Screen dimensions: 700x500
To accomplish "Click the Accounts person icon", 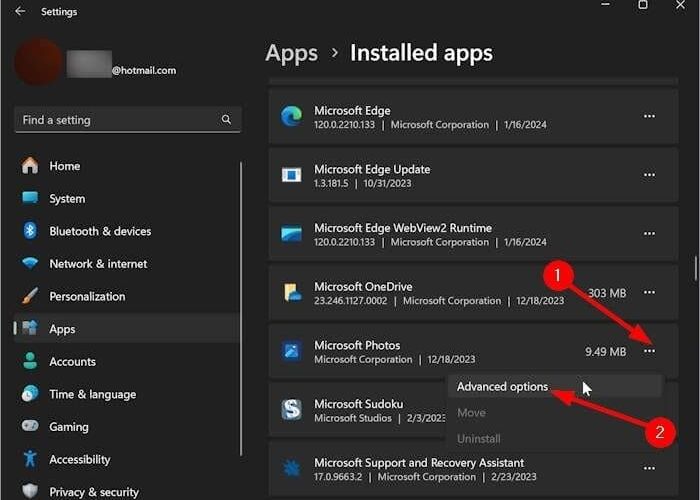I will (x=30, y=361).
